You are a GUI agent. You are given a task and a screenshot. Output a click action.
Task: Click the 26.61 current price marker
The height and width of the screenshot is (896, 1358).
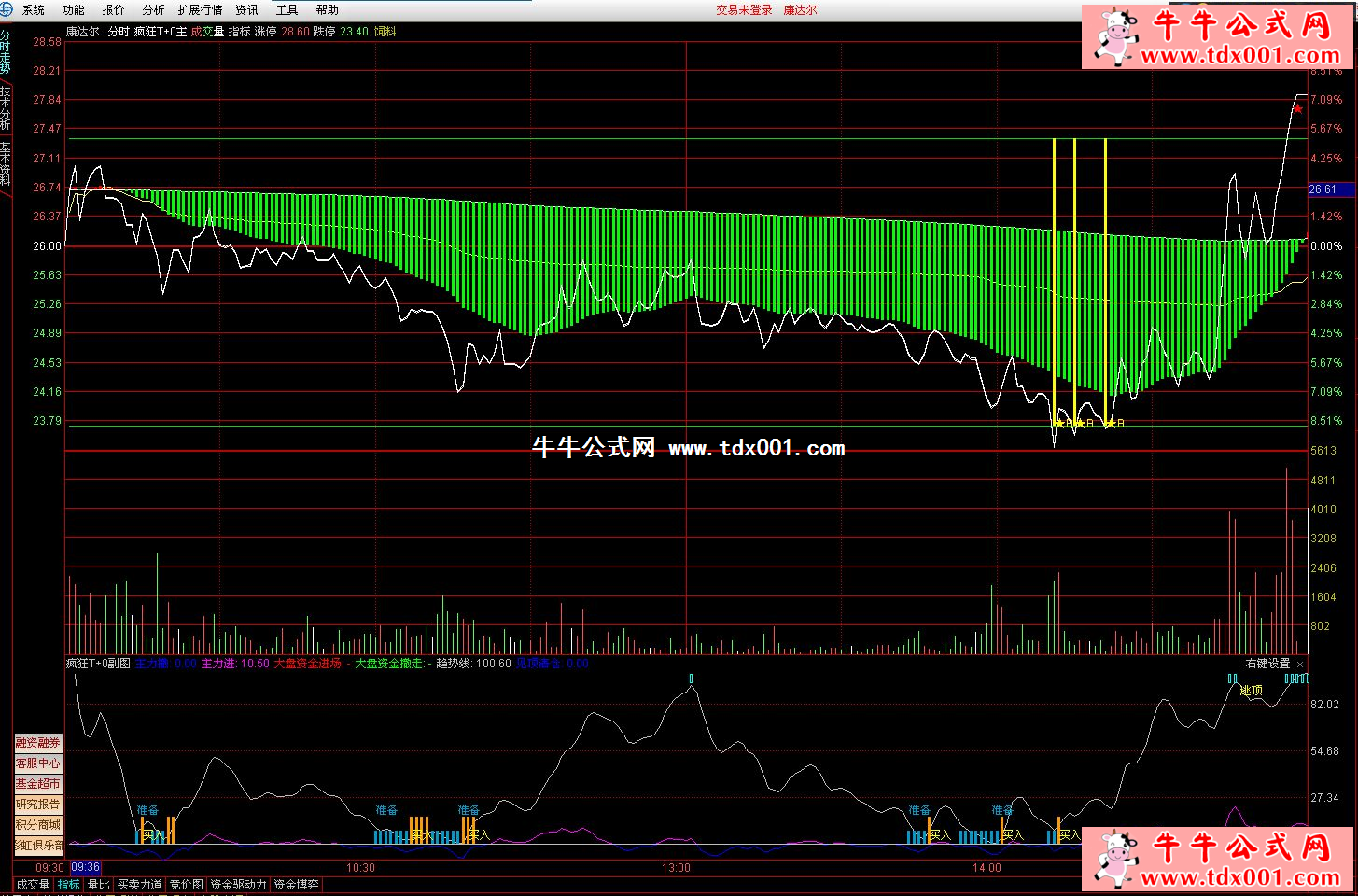(x=1330, y=189)
